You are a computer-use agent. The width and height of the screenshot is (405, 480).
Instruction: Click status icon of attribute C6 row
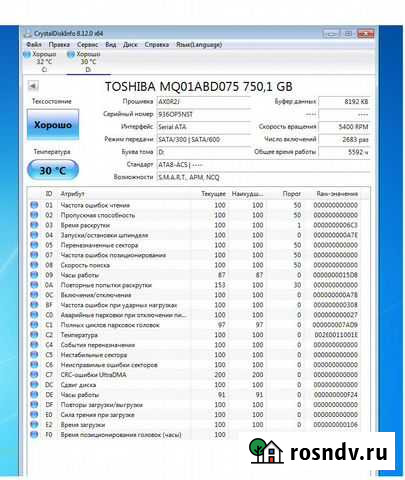[x=34, y=365]
